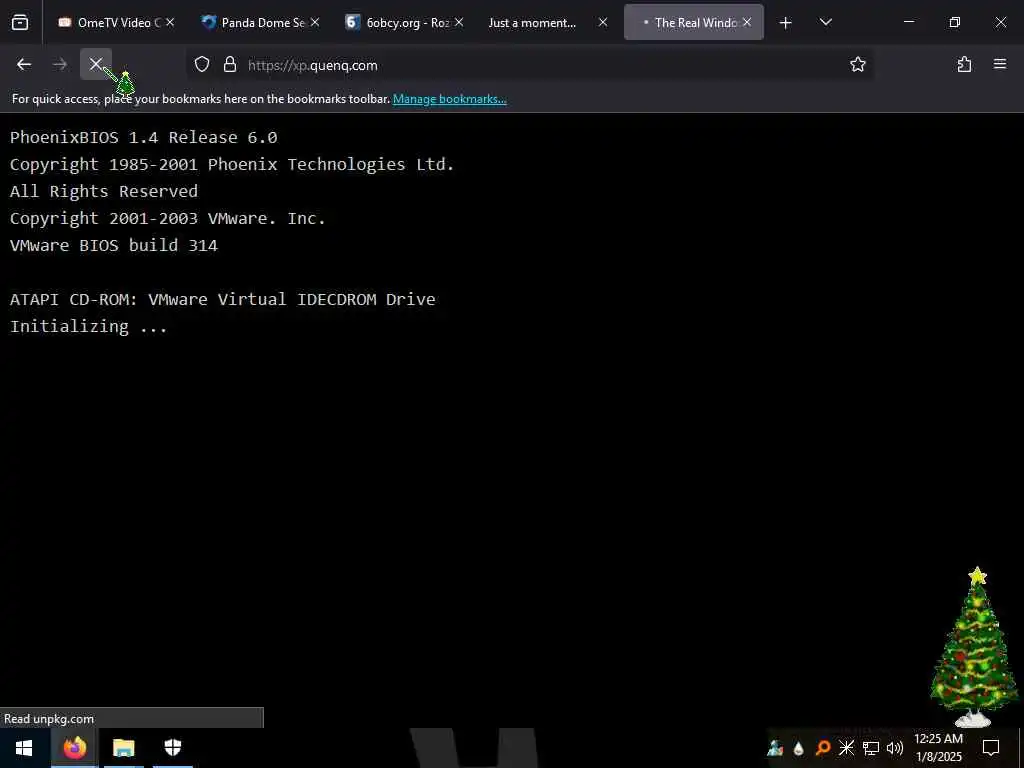The height and width of the screenshot is (768, 1024).
Task: Close the Just a moment tab
Action: [x=603, y=22]
